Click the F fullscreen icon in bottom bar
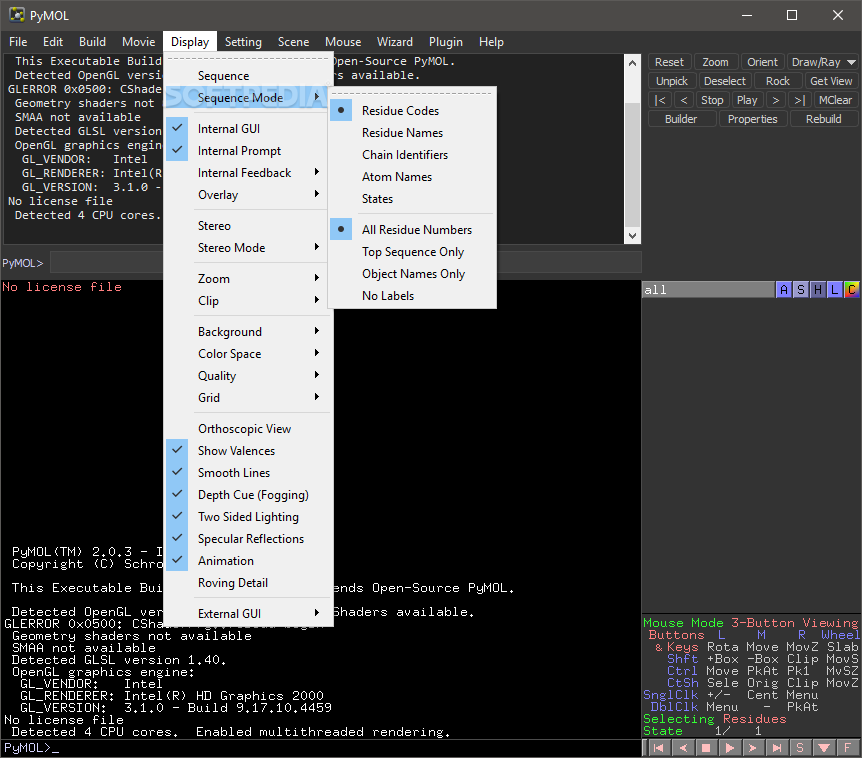Image resolution: width=862 pixels, height=758 pixels. [847, 748]
